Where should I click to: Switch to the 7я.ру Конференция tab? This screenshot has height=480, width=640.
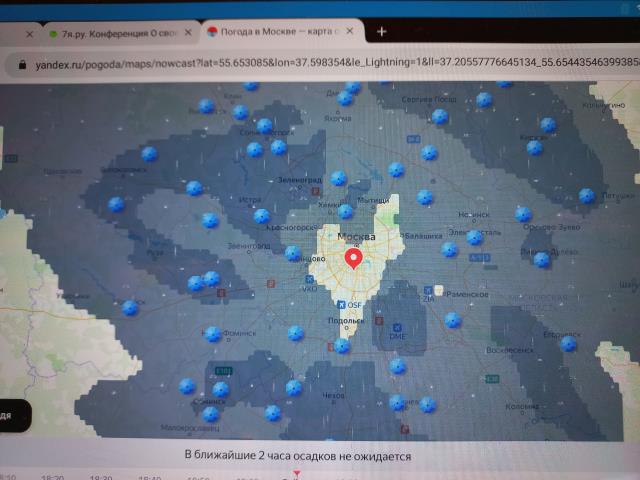click(x=105, y=33)
